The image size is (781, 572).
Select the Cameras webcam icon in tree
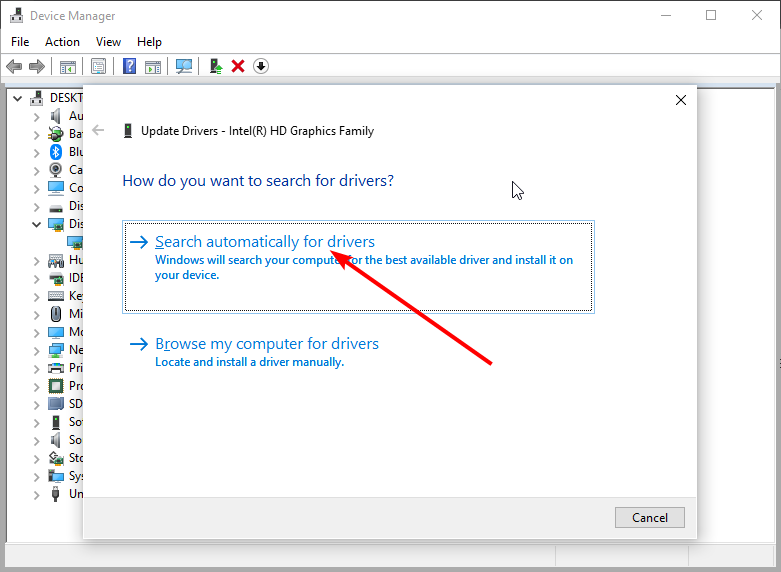coord(56,170)
